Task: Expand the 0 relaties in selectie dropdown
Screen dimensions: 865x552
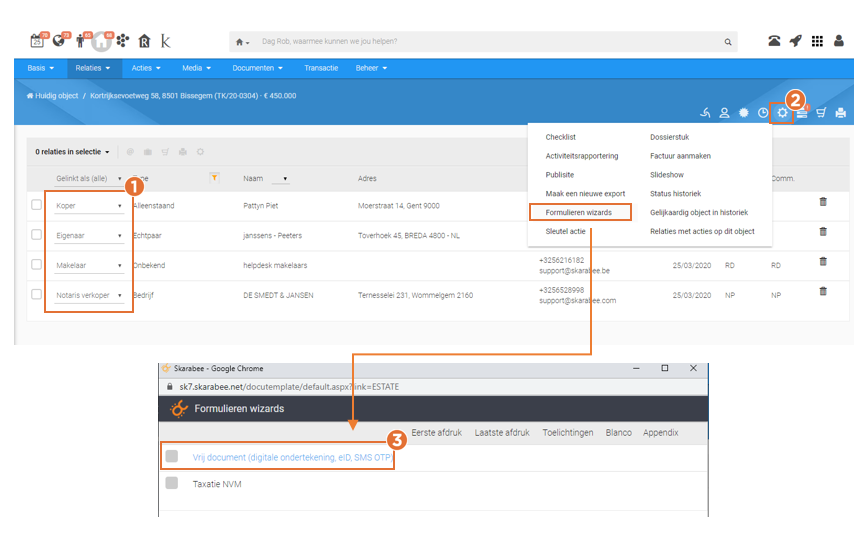Action: coord(72,152)
